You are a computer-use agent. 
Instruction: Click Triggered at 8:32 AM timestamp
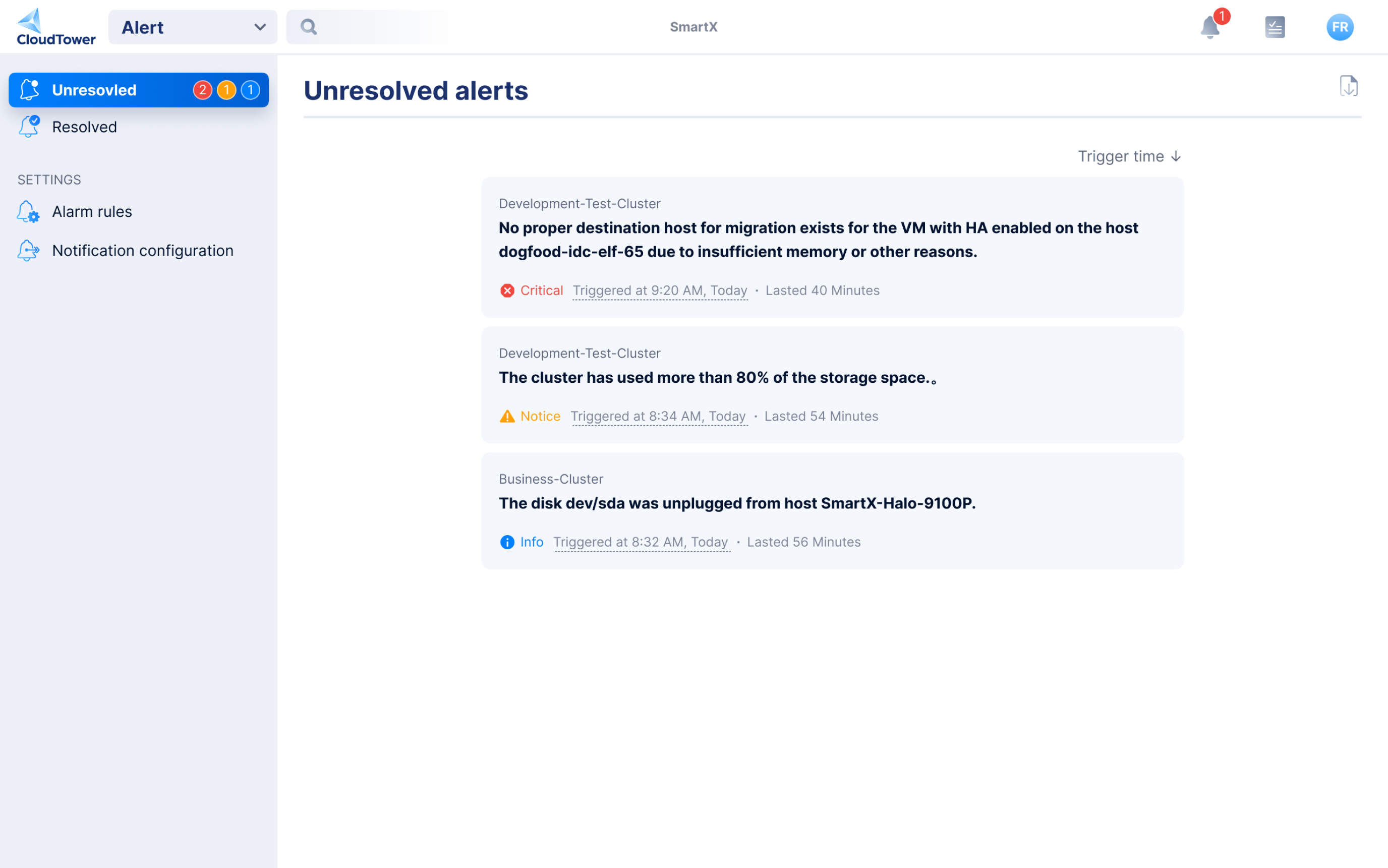click(x=641, y=542)
